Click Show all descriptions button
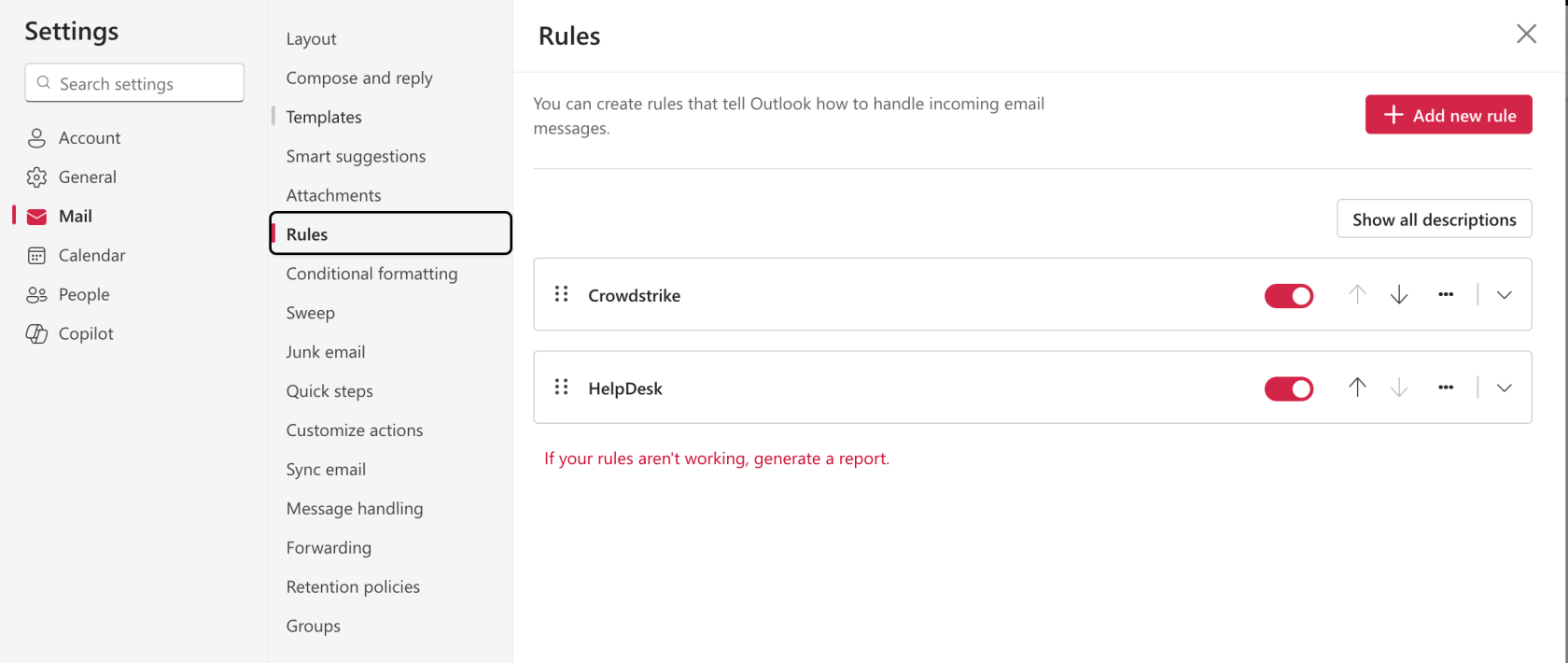1568x663 pixels. tap(1435, 219)
